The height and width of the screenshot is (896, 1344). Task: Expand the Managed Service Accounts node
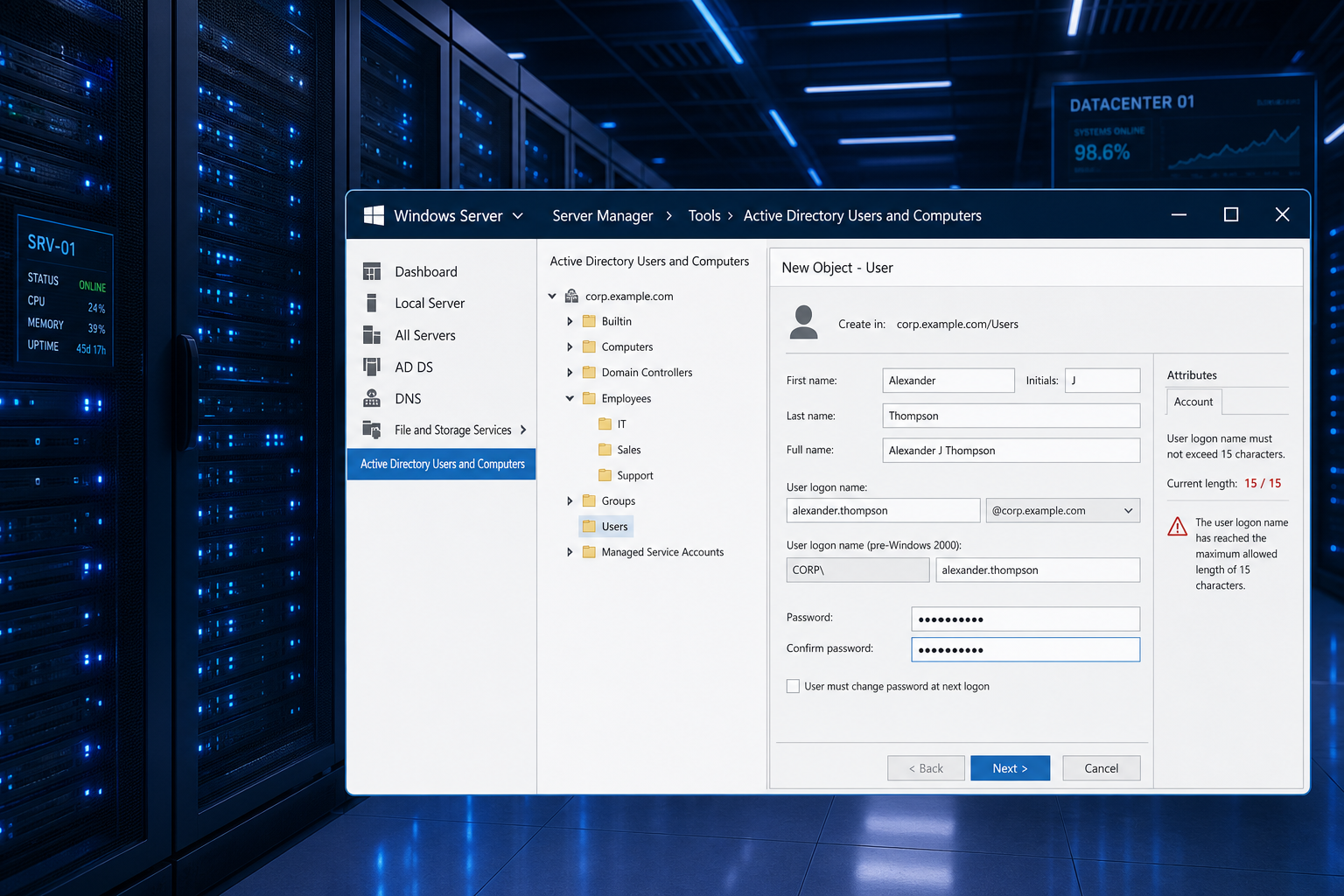point(570,552)
